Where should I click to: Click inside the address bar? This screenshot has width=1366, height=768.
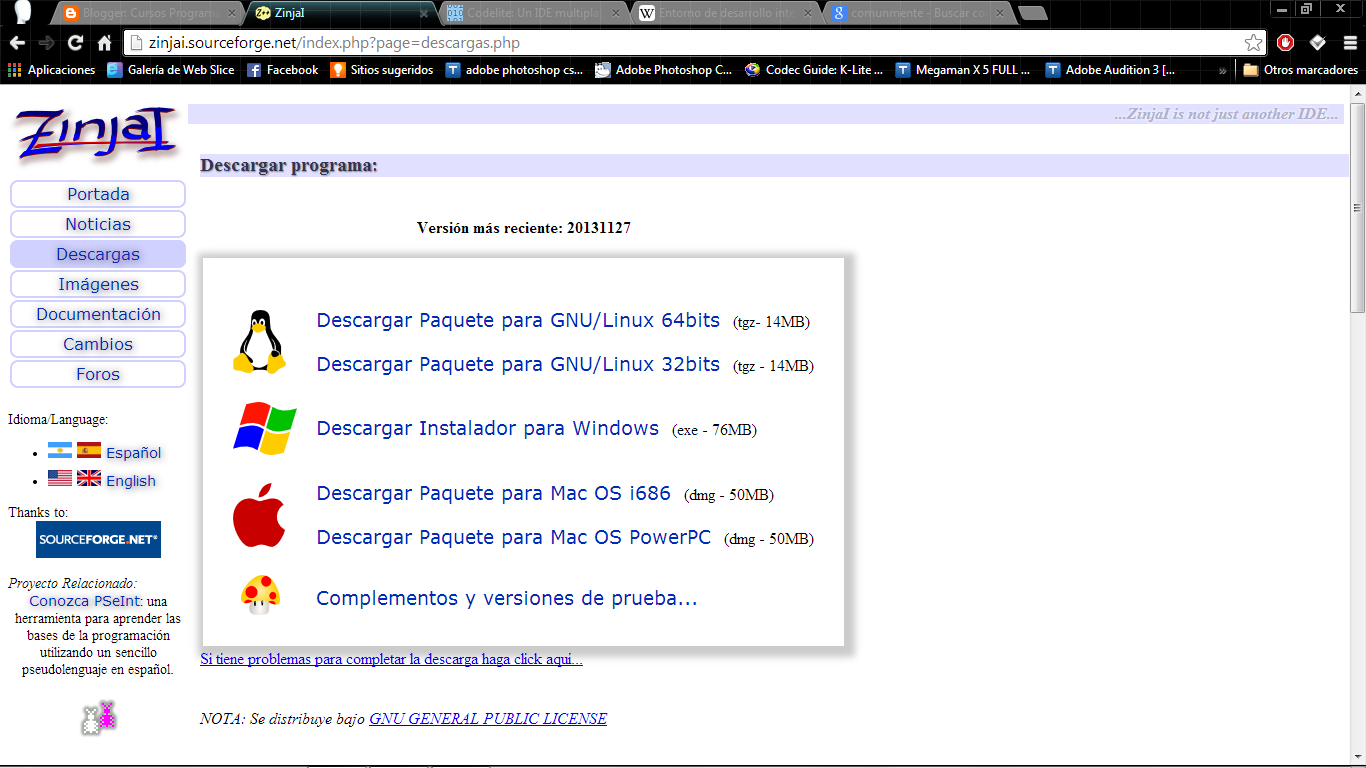point(600,44)
